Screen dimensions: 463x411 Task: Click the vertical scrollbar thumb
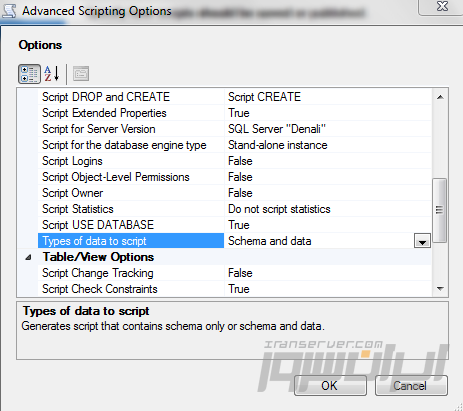click(440, 210)
